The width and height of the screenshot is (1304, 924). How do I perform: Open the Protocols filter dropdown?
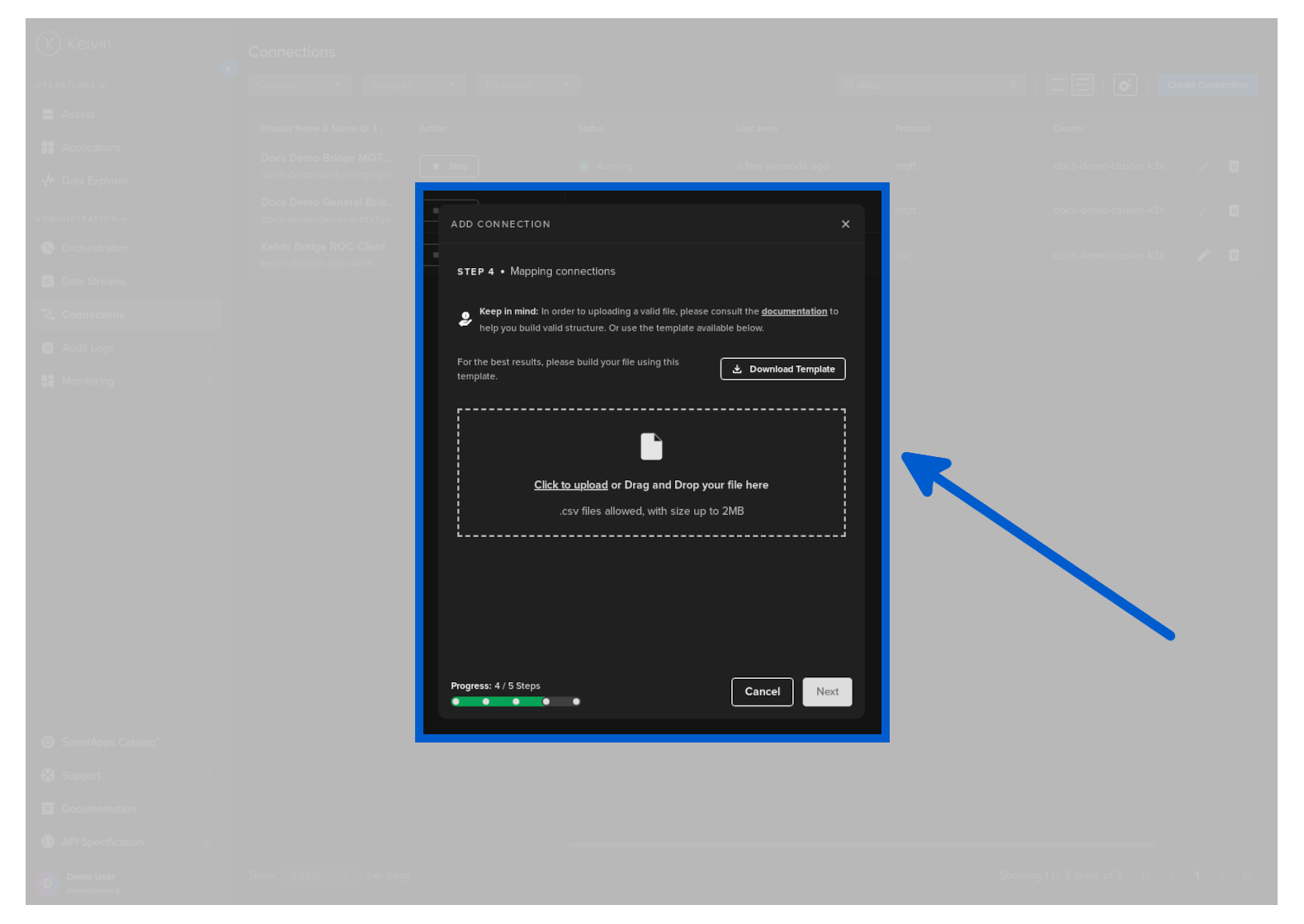528,85
